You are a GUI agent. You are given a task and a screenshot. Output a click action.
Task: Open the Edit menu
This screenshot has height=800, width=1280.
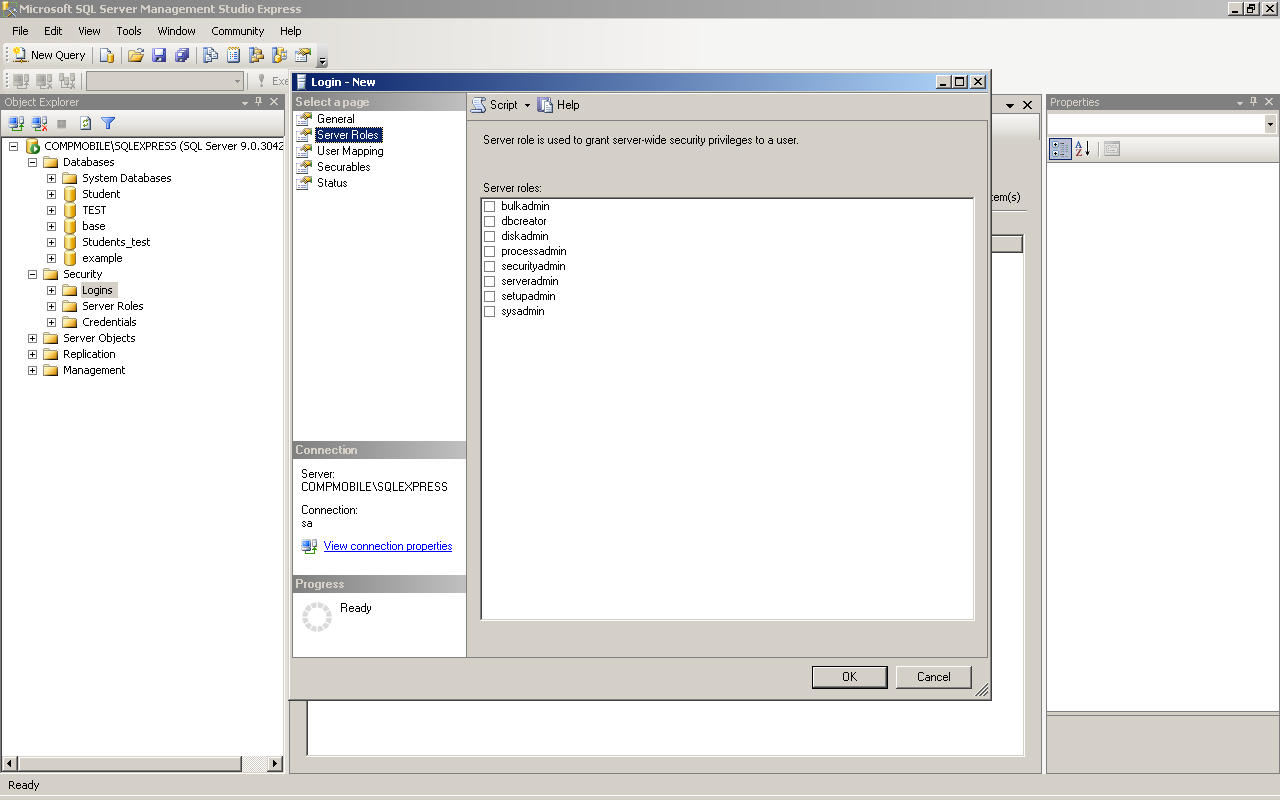coord(53,31)
